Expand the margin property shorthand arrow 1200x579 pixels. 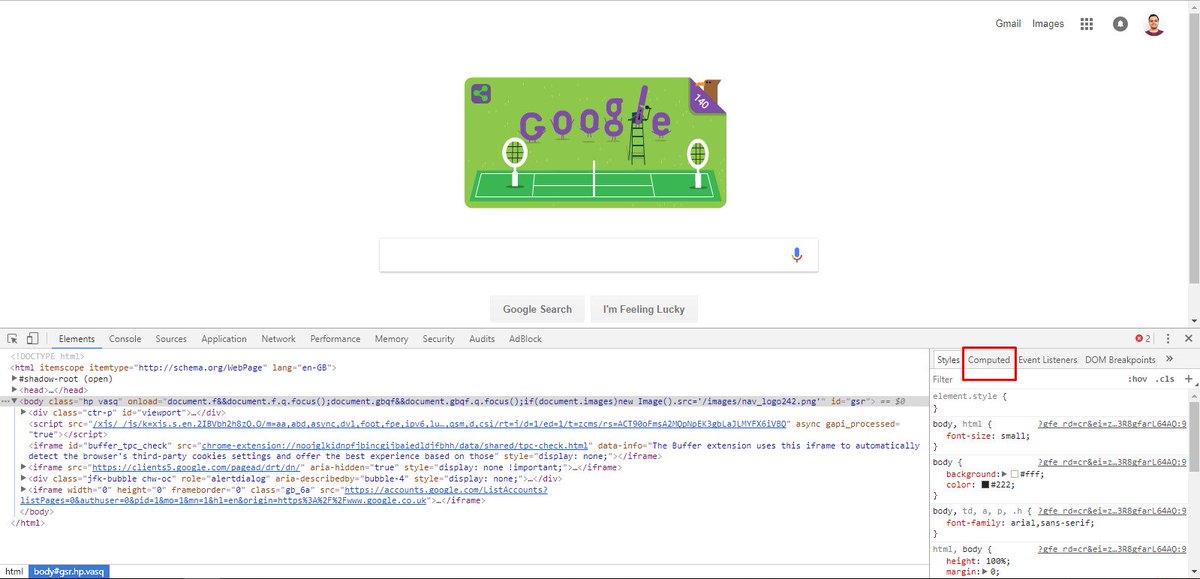(983, 571)
